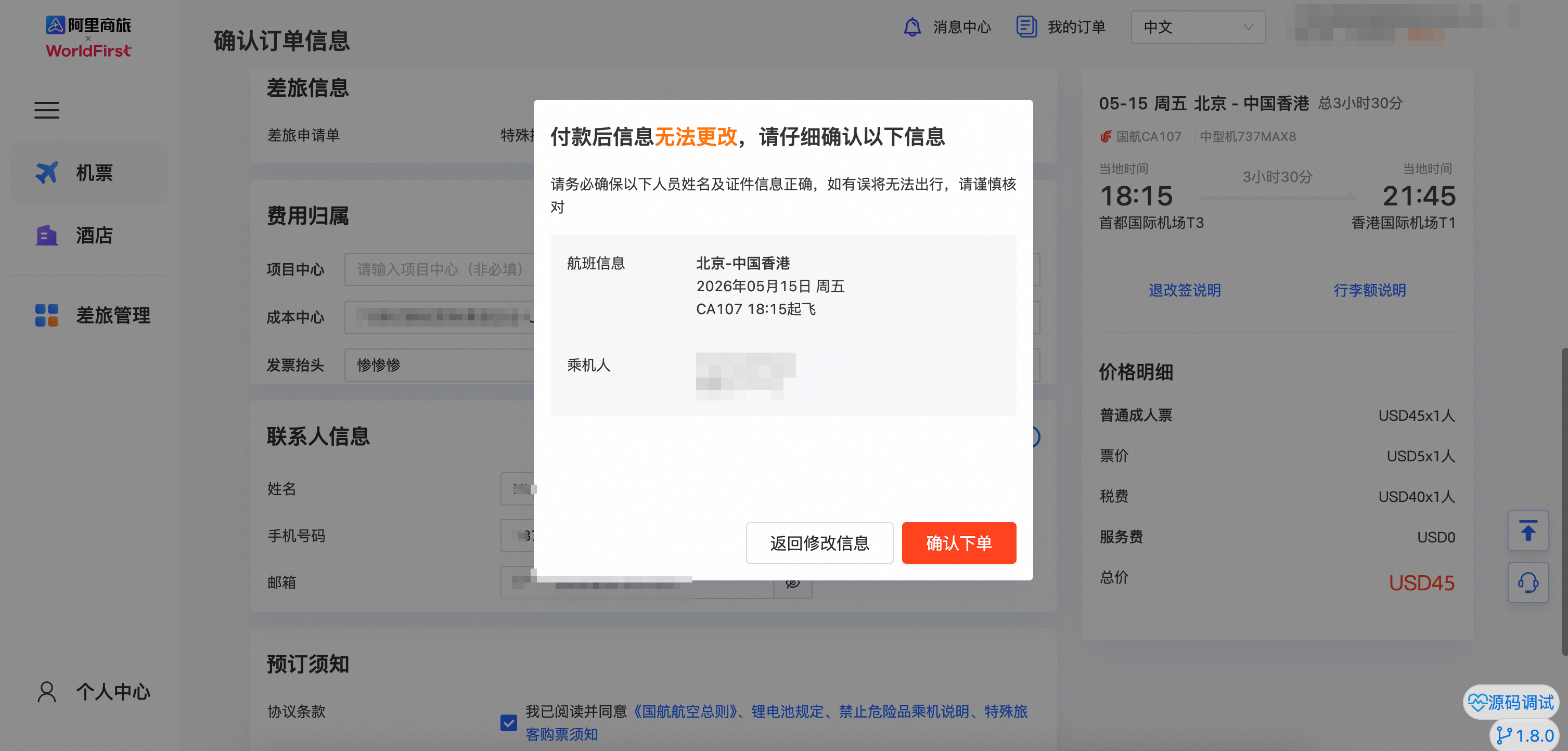1568x751 pixels.
Task: Select 酒店 in the sidebar menu
Action: click(94, 236)
